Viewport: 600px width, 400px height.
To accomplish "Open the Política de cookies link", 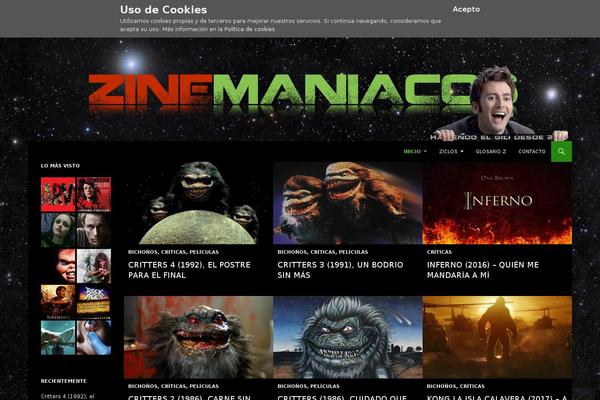I will click(x=249, y=29).
